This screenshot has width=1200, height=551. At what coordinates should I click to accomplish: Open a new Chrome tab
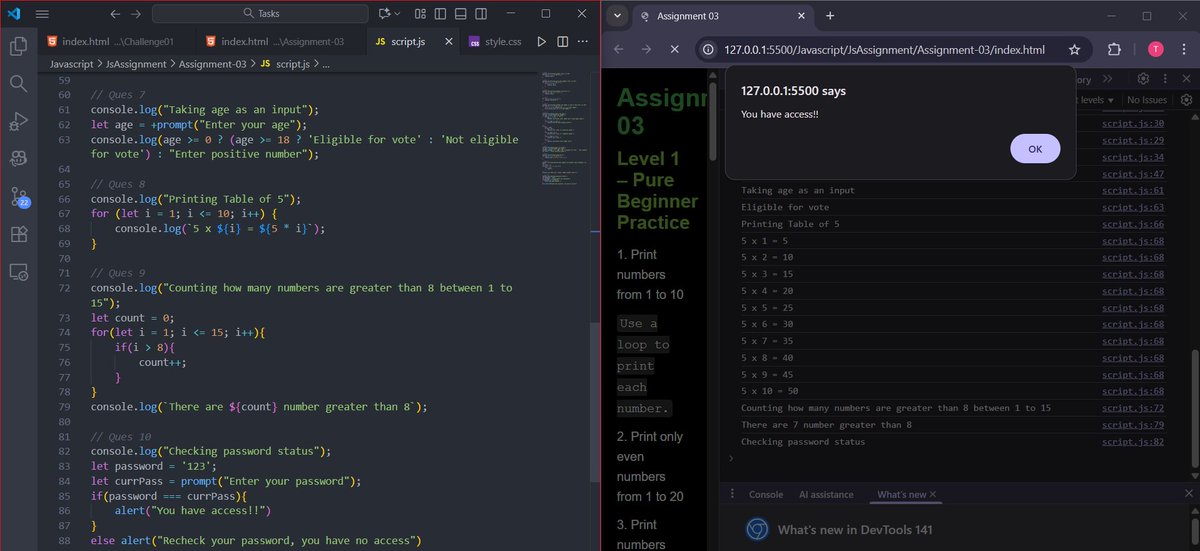tap(830, 15)
